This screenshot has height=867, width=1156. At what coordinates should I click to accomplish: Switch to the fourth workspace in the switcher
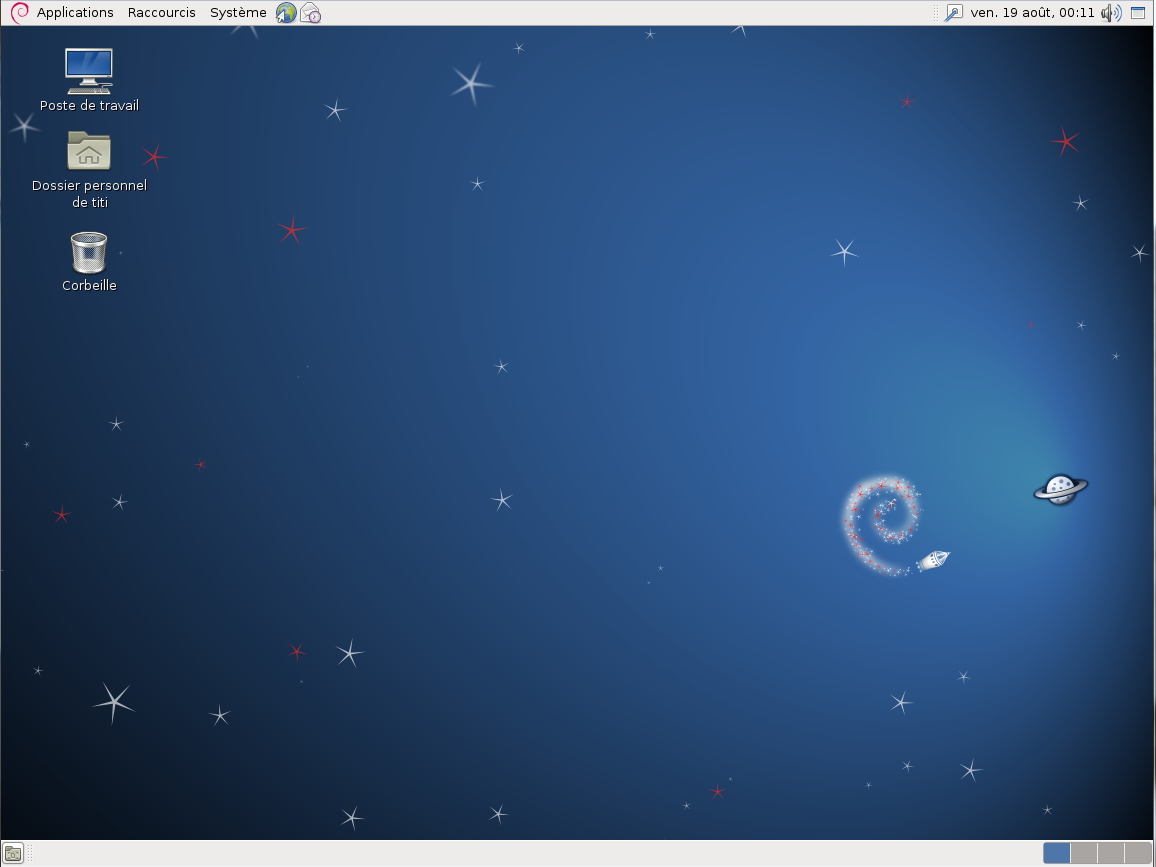(x=1138, y=853)
